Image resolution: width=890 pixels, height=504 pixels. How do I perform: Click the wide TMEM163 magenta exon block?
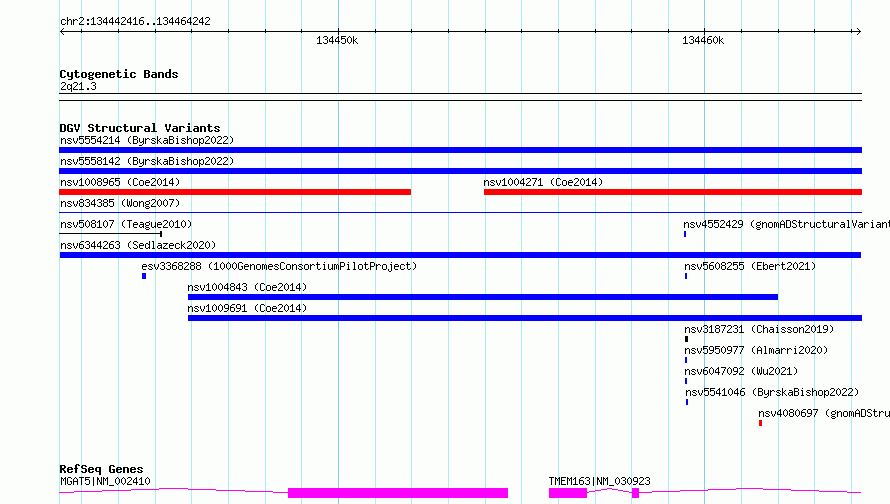568,493
